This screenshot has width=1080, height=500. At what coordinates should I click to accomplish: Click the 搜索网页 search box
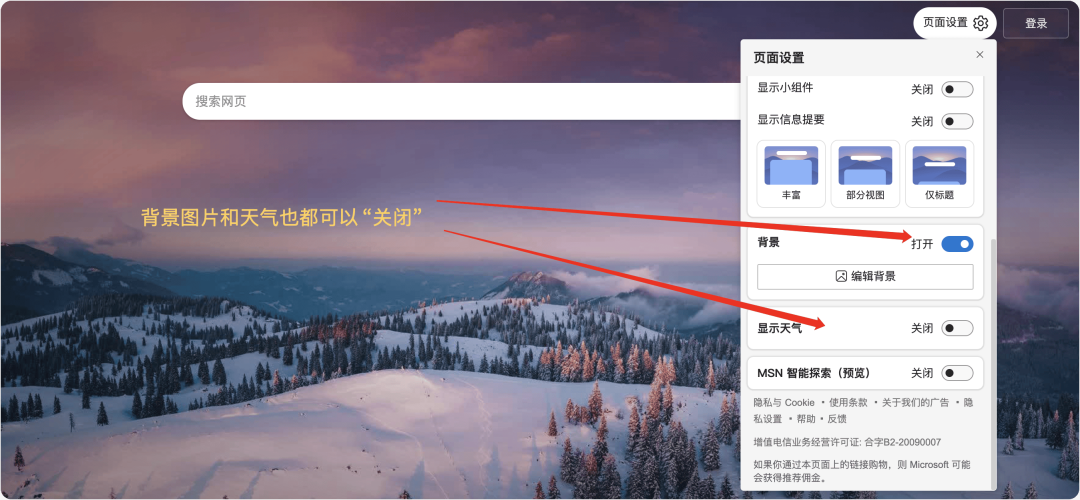(x=461, y=102)
